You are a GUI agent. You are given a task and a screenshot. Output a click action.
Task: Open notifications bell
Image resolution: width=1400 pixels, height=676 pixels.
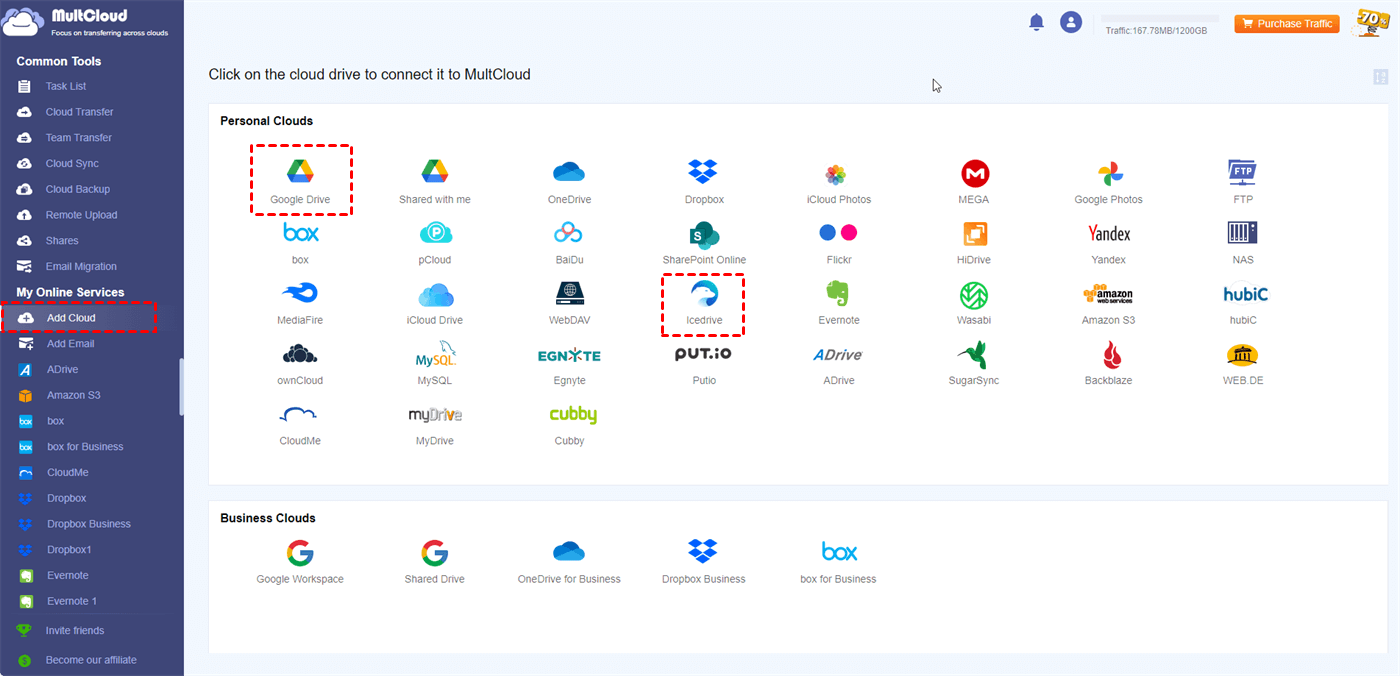(1036, 22)
